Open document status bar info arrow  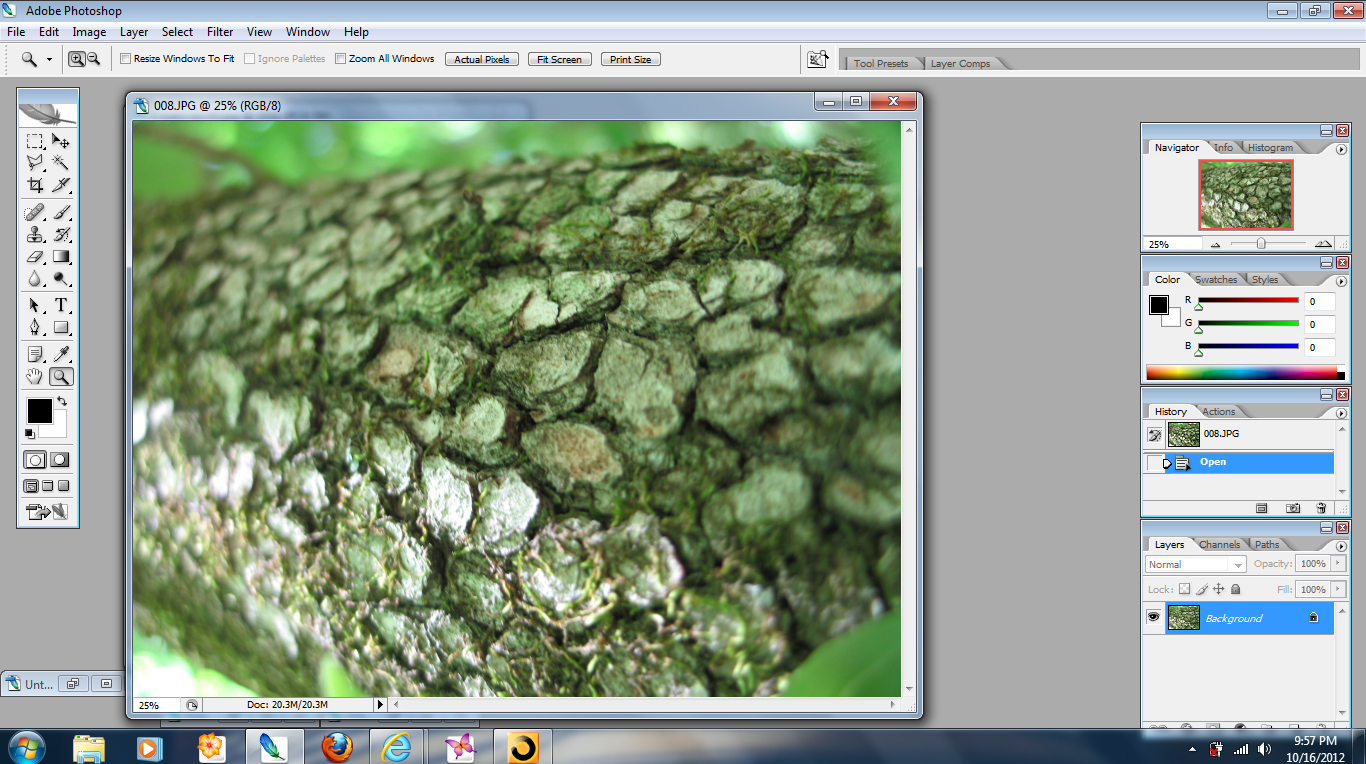click(x=379, y=705)
